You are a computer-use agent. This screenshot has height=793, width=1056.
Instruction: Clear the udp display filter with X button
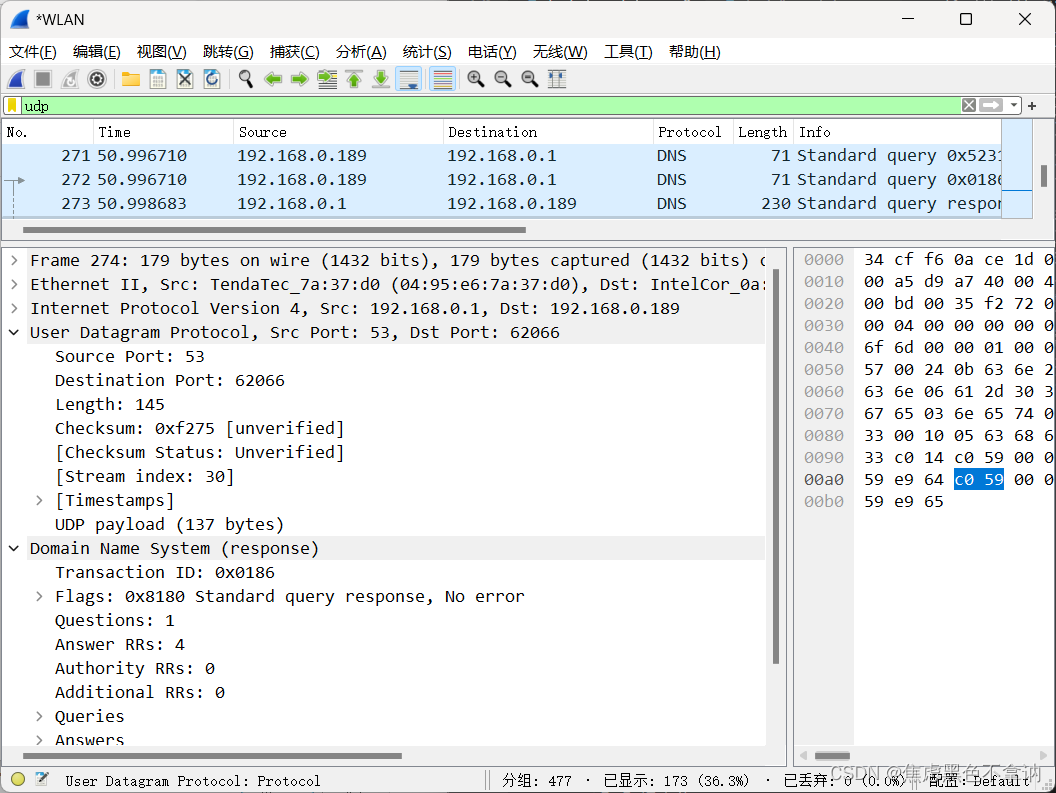[x=967, y=105]
